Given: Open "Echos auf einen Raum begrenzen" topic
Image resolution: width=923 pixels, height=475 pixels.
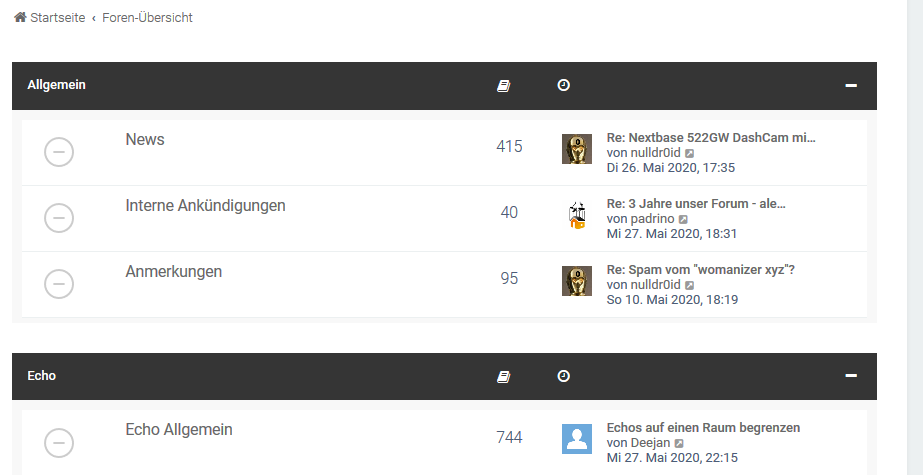Looking at the screenshot, I should pos(703,428).
